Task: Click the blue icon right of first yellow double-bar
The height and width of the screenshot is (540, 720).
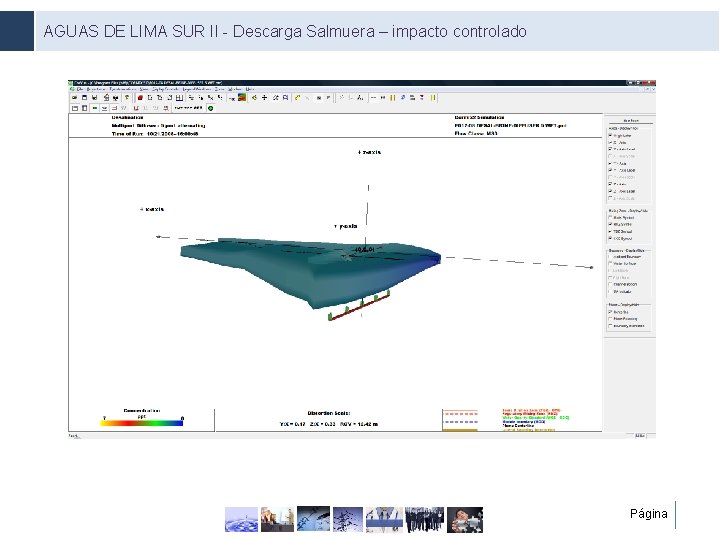Action: coord(403,98)
